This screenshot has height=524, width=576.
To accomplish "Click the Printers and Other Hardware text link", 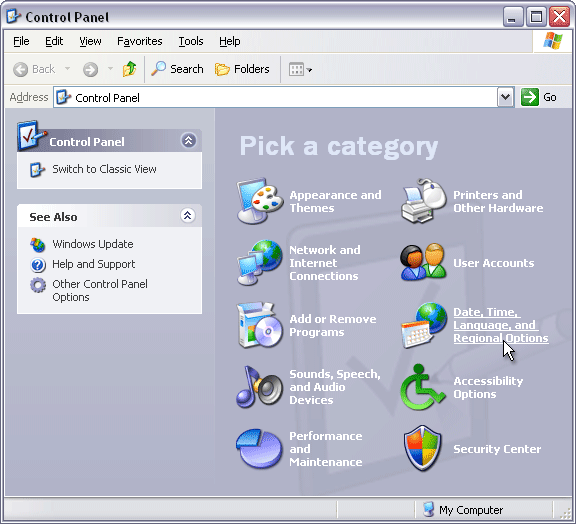I will pyautogui.click(x=498, y=201).
